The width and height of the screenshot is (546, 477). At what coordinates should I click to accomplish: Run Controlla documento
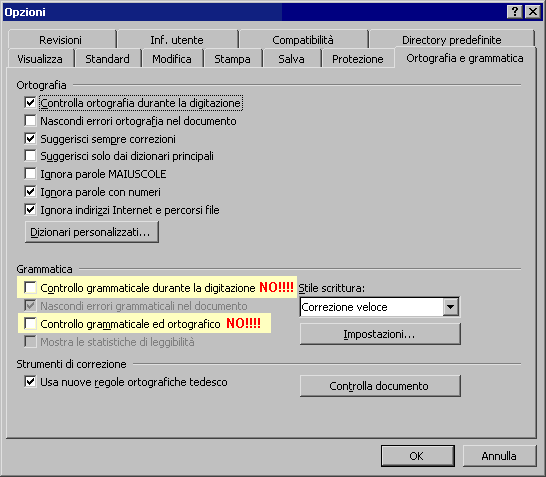[x=380, y=386]
